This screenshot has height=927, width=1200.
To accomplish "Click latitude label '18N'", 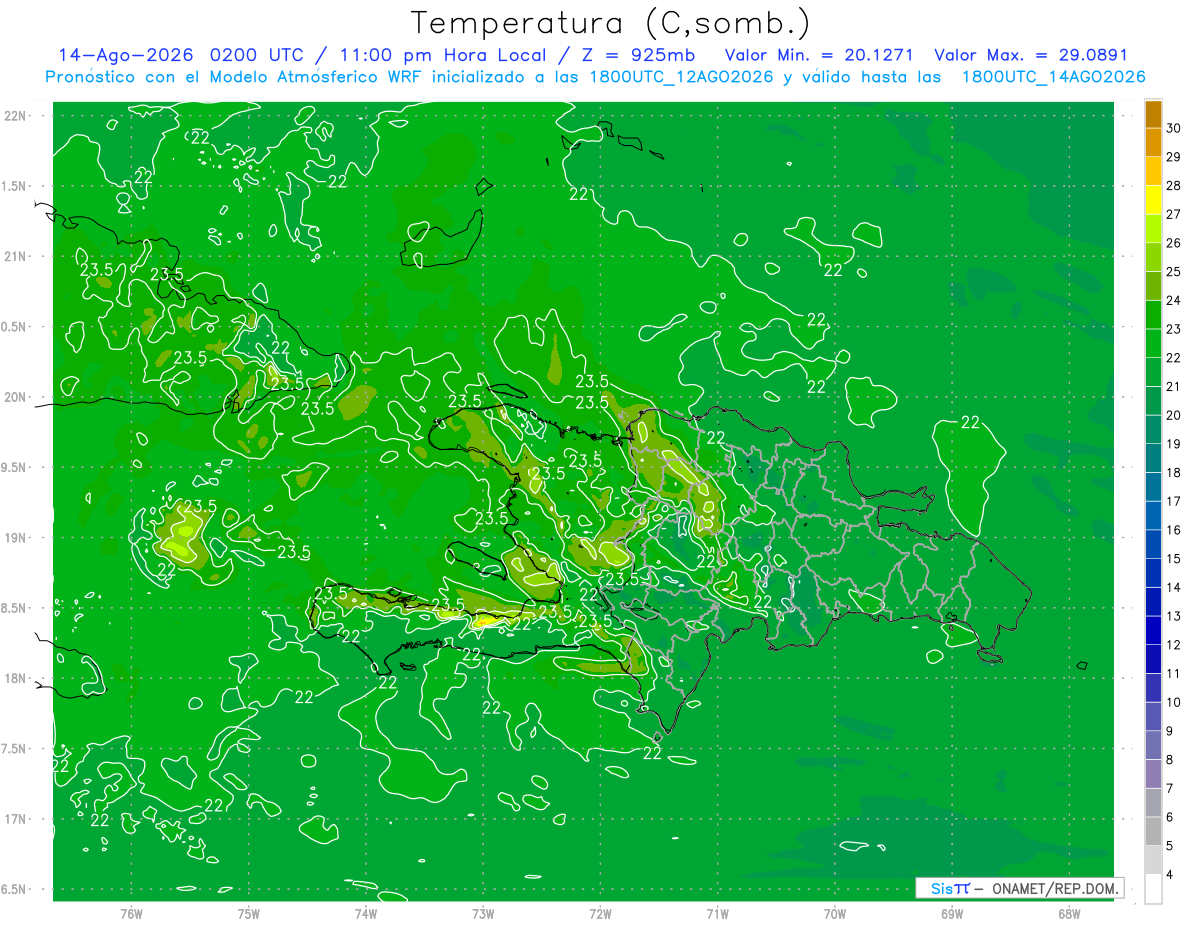I will (15, 679).
